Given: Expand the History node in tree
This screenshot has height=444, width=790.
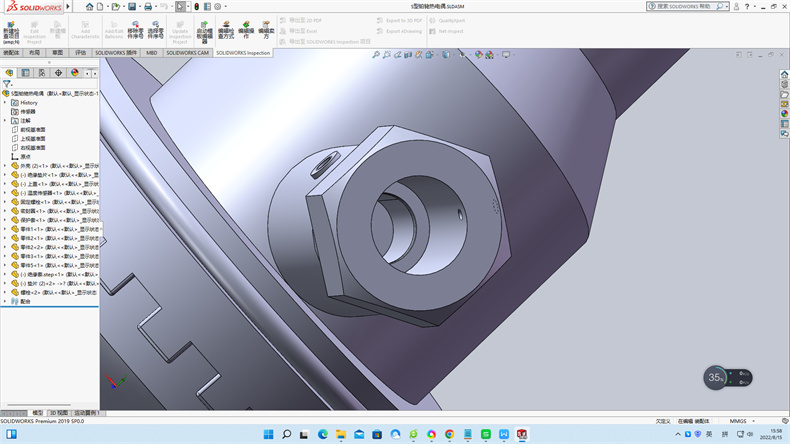Looking at the screenshot, I should pyautogui.click(x=5, y=102).
